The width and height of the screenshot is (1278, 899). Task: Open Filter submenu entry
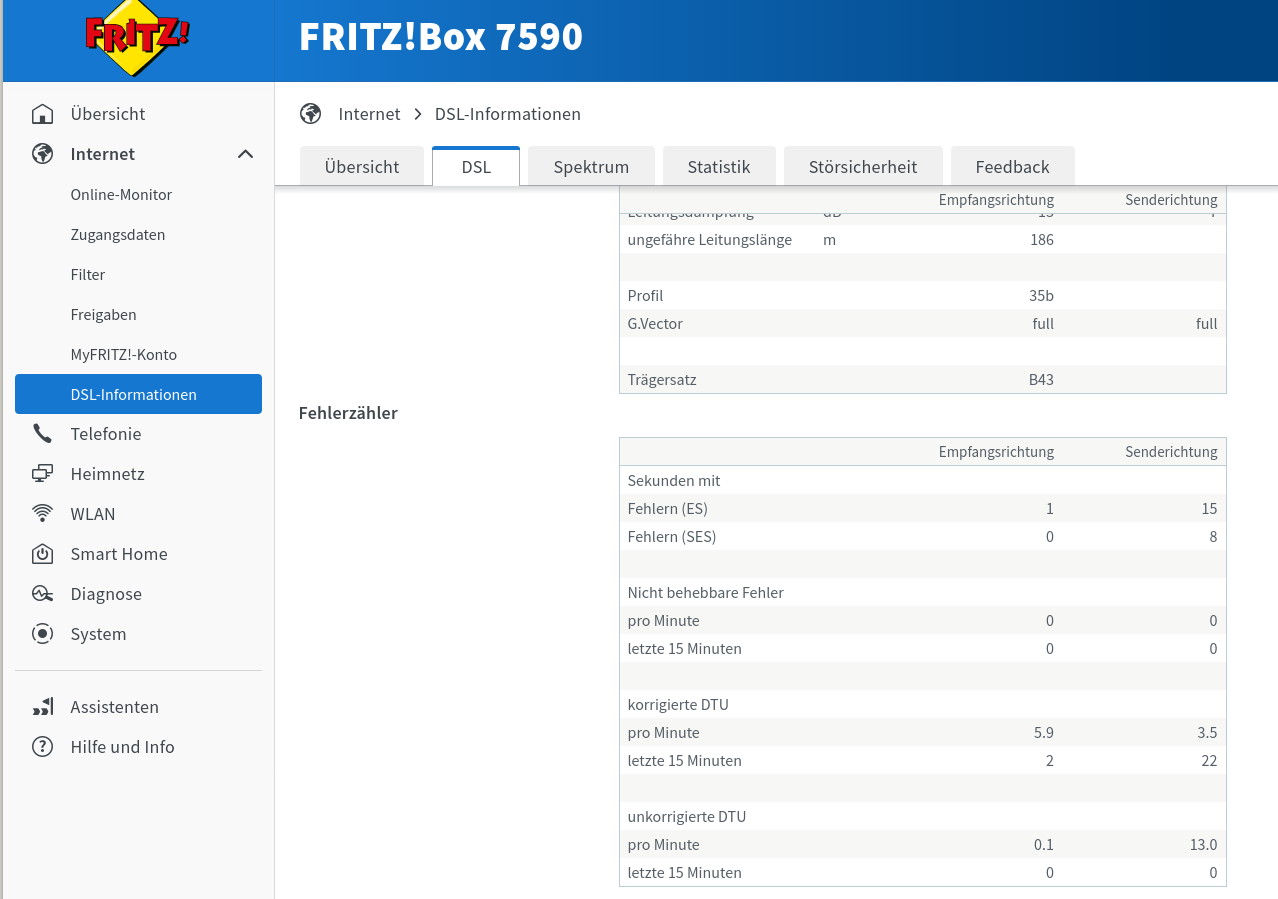click(x=88, y=274)
